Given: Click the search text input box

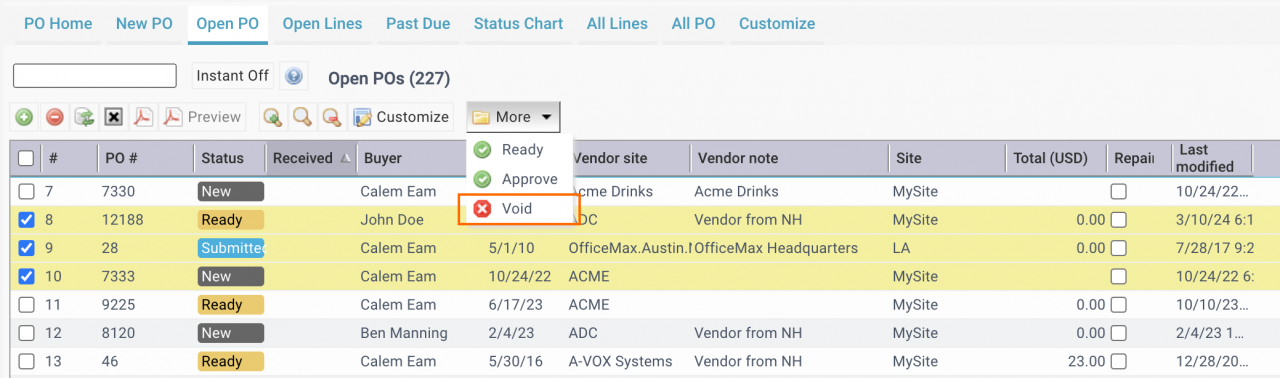Looking at the screenshot, I should coord(95,76).
